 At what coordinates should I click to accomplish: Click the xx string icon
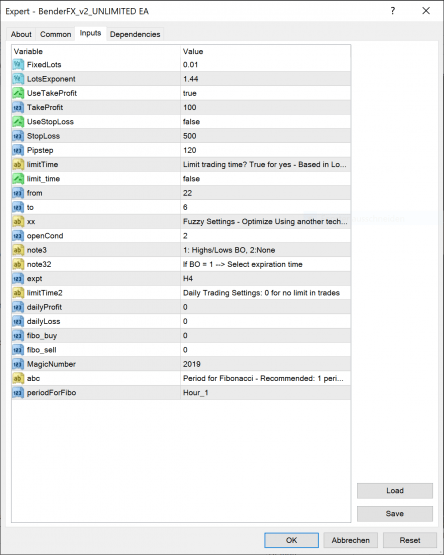pos(18,222)
